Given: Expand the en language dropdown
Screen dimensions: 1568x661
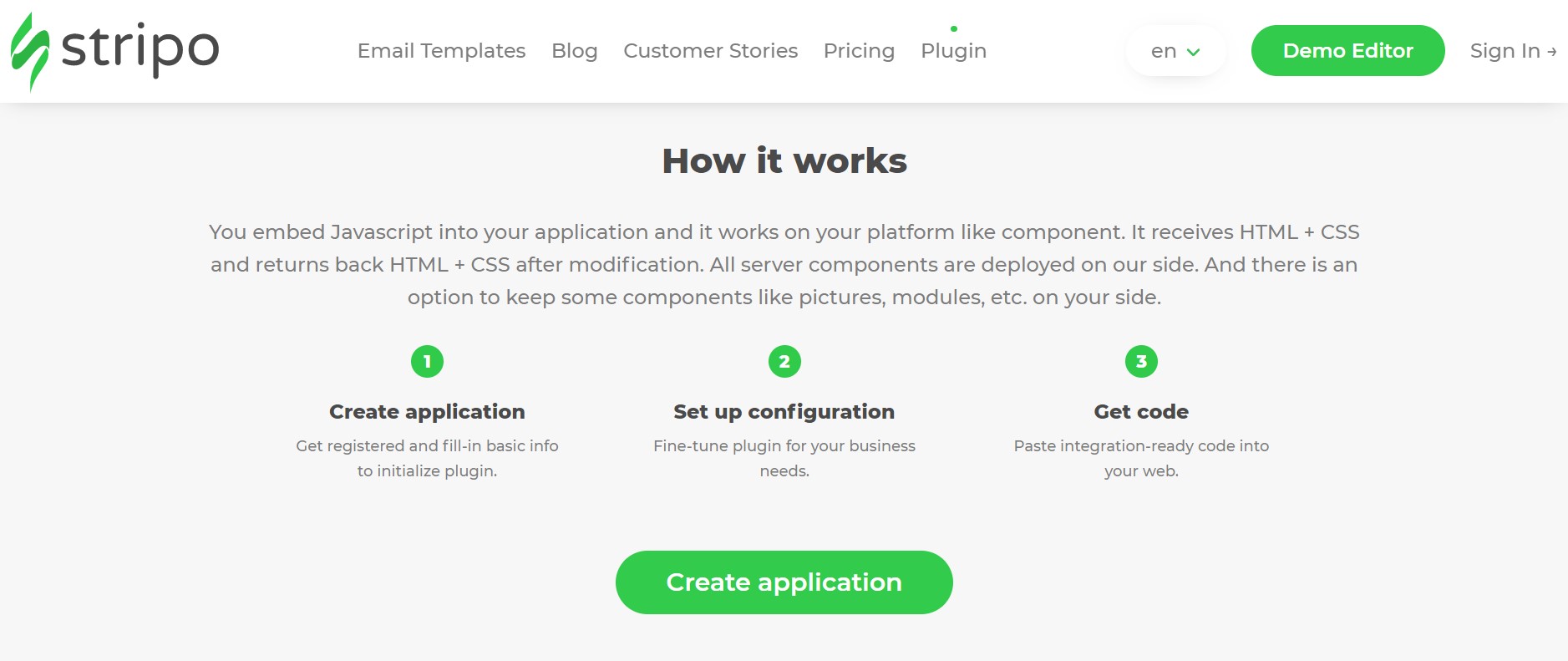Looking at the screenshot, I should pos(1175,51).
